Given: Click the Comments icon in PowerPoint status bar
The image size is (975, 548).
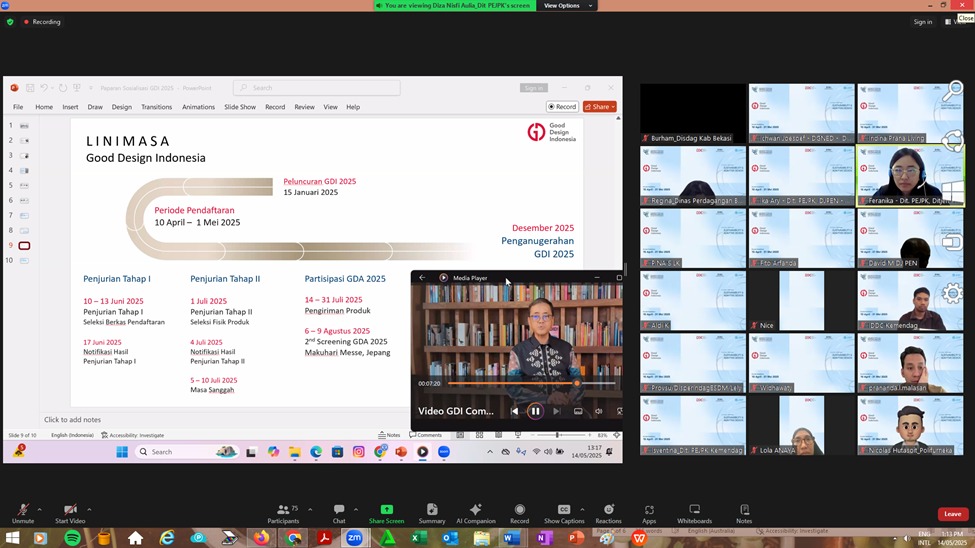Looking at the screenshot, I should pyautogui.click(x=426, y=435).
